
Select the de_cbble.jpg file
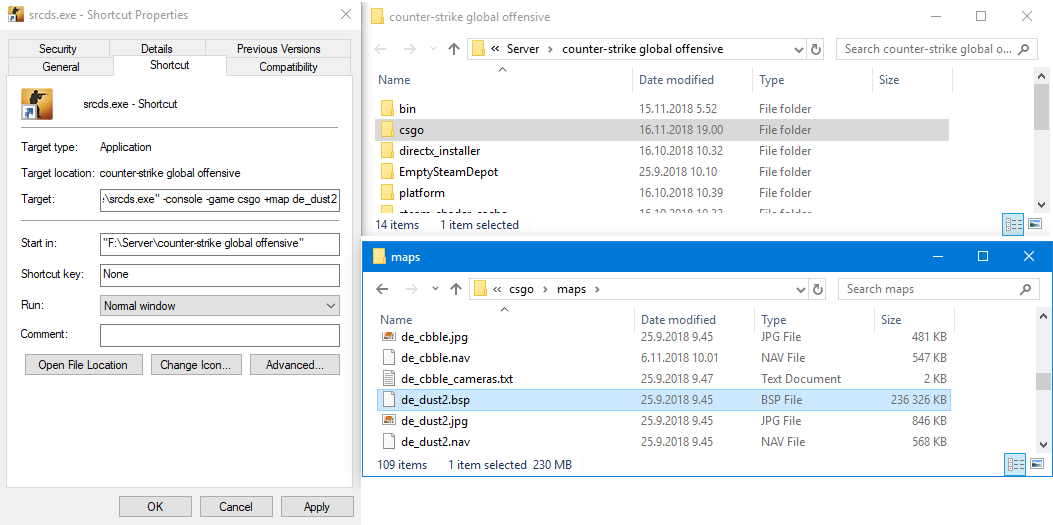pyautogui.click(x=663, y=337)
